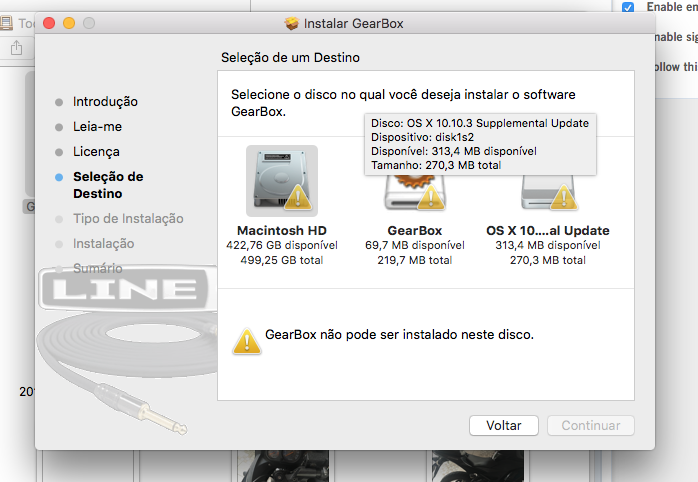Toggle the 'Enable' checkbox in background window

(x=627, y=7)
